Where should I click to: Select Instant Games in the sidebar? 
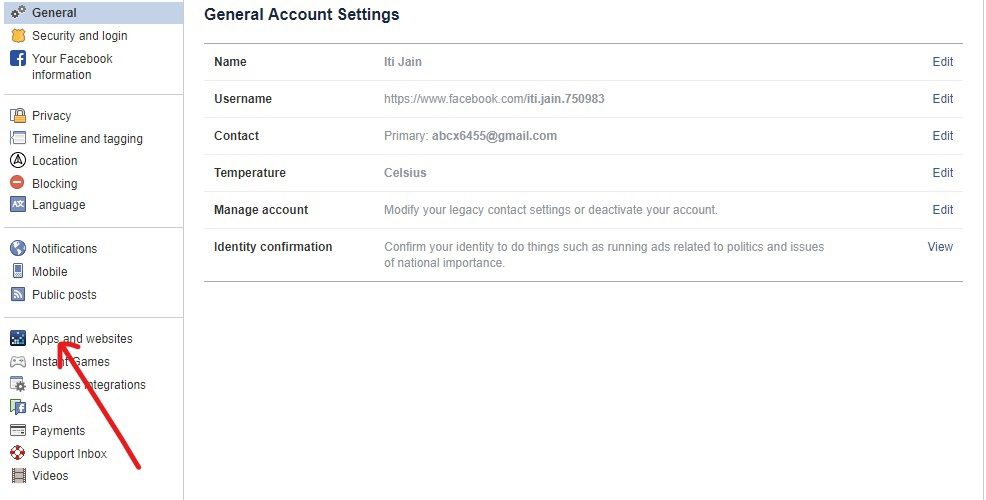point(70,362)
